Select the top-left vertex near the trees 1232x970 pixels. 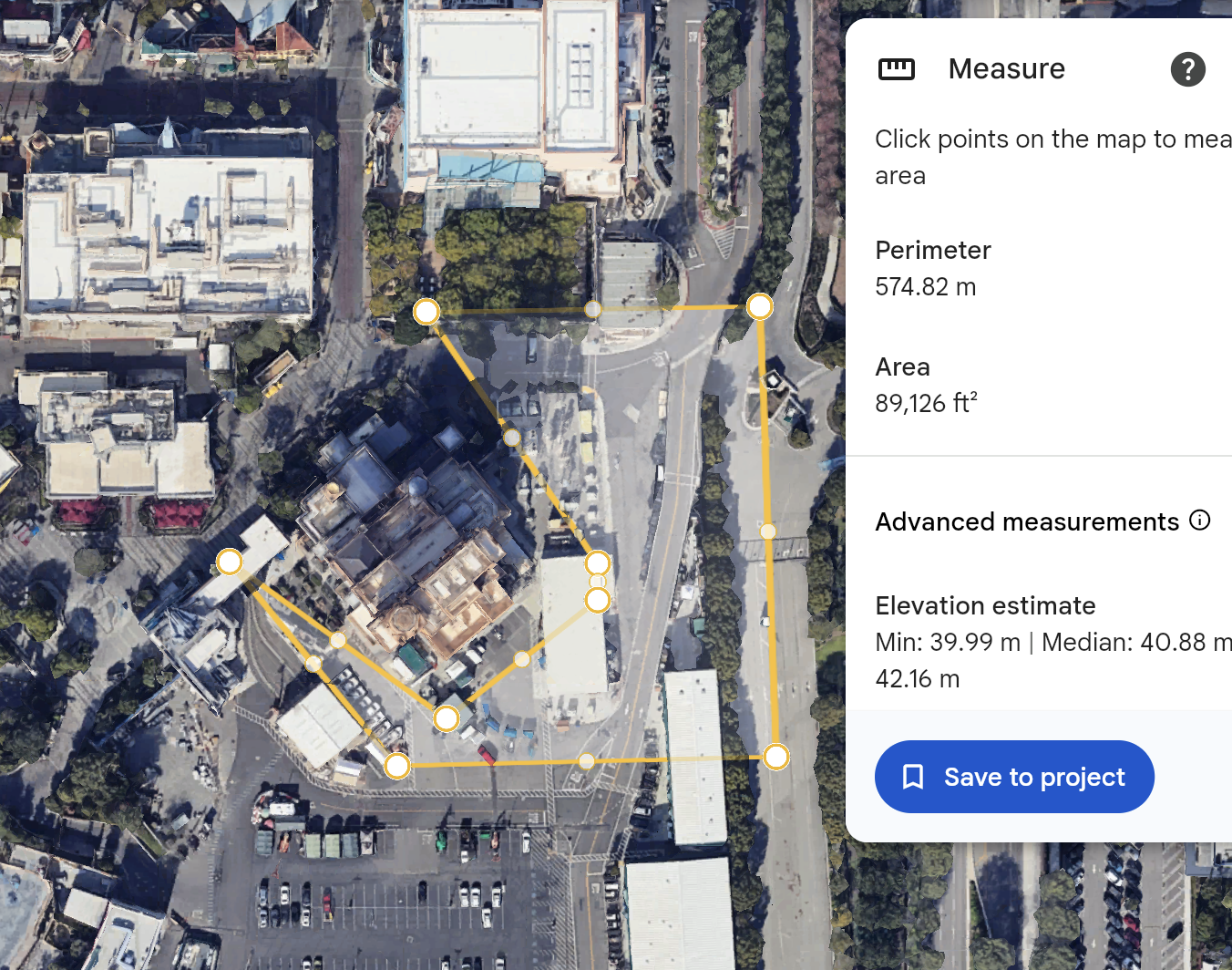tap(426, 312)
